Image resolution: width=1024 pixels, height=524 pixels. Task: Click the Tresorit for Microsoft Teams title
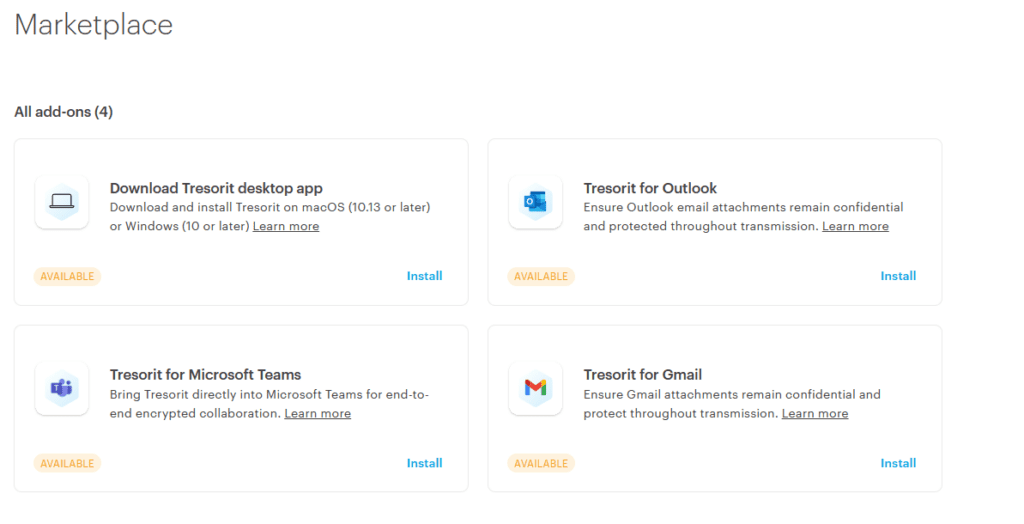coord(205,375)
